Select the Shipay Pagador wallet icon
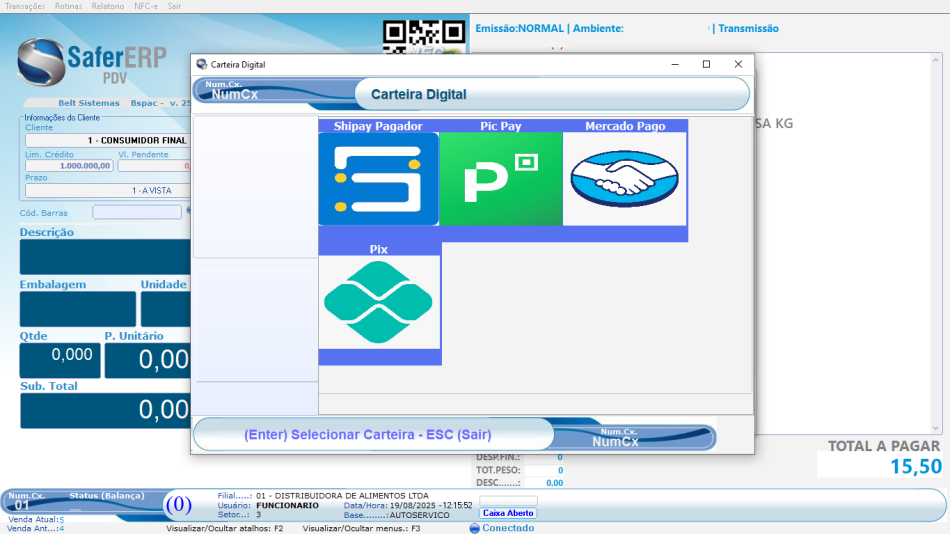Image resolution: width=950 pixels, height=534 pixels. tap(378, 178)
